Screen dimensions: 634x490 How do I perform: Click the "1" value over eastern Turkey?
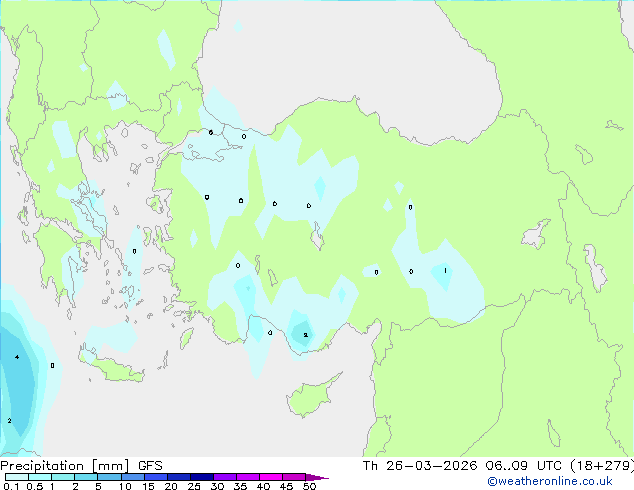click(x=445, y=270)
